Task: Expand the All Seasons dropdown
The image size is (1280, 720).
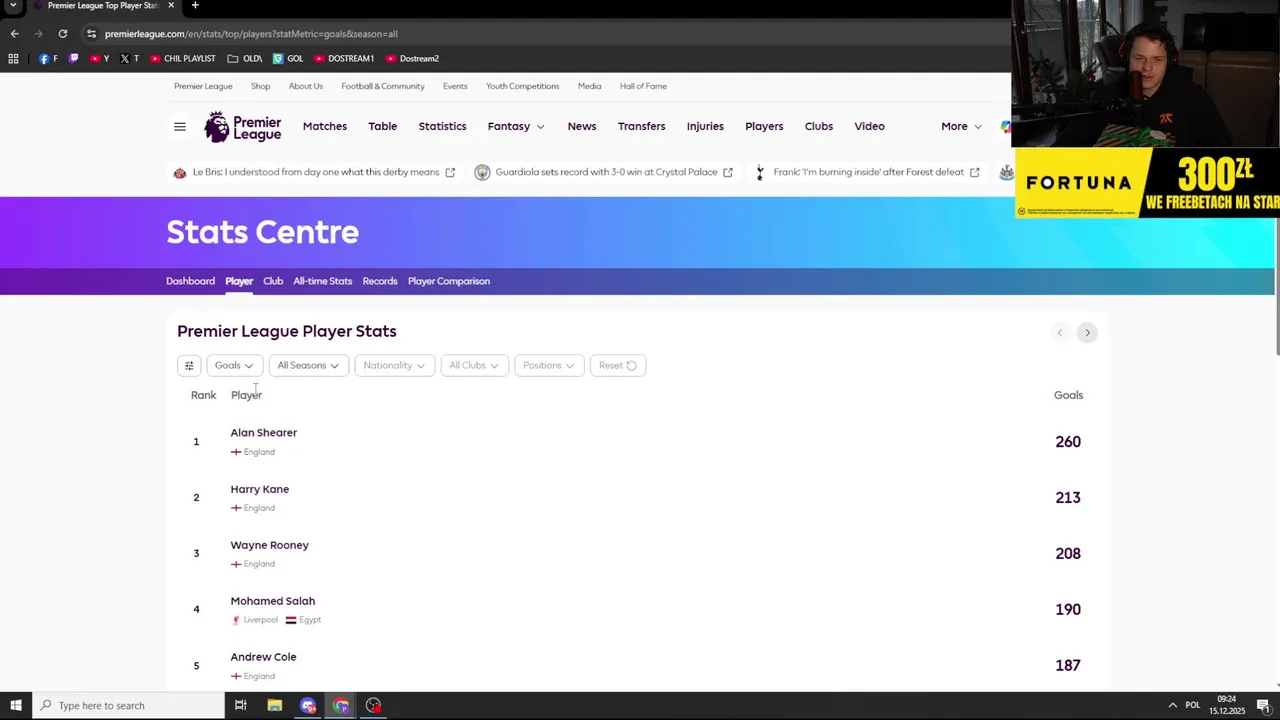Action: point(308,366)
